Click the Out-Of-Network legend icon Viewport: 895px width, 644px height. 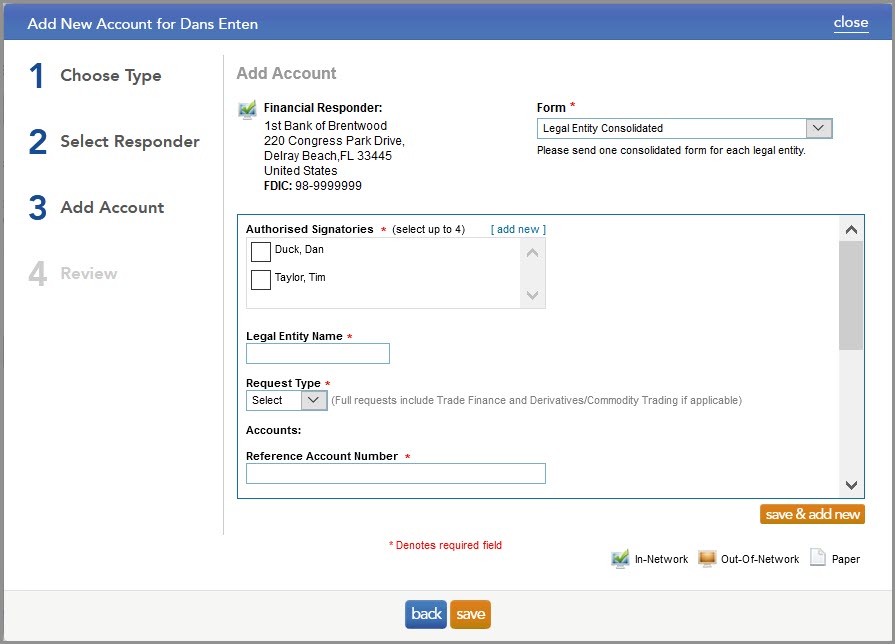pos(706,558)
